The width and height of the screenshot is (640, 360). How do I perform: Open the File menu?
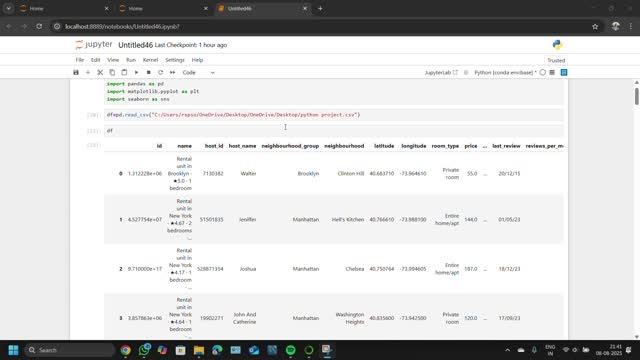pyautogui.click(x=80, y=60)
